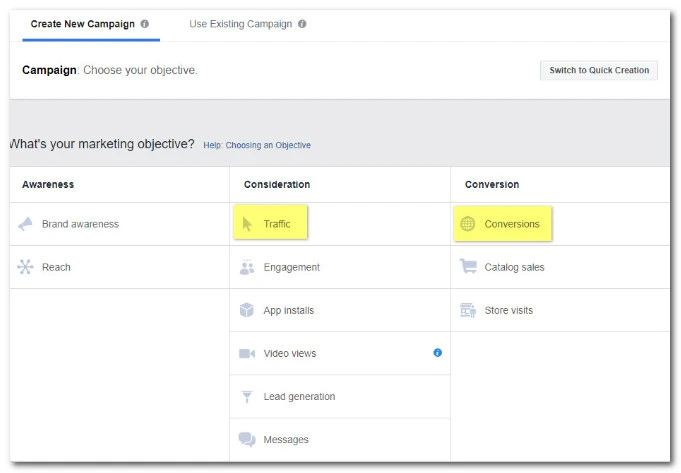This screenshot has width=681, height=473.
Task: Click the info icon beside Use Existing Campaign
Action: tap(302, 24)
